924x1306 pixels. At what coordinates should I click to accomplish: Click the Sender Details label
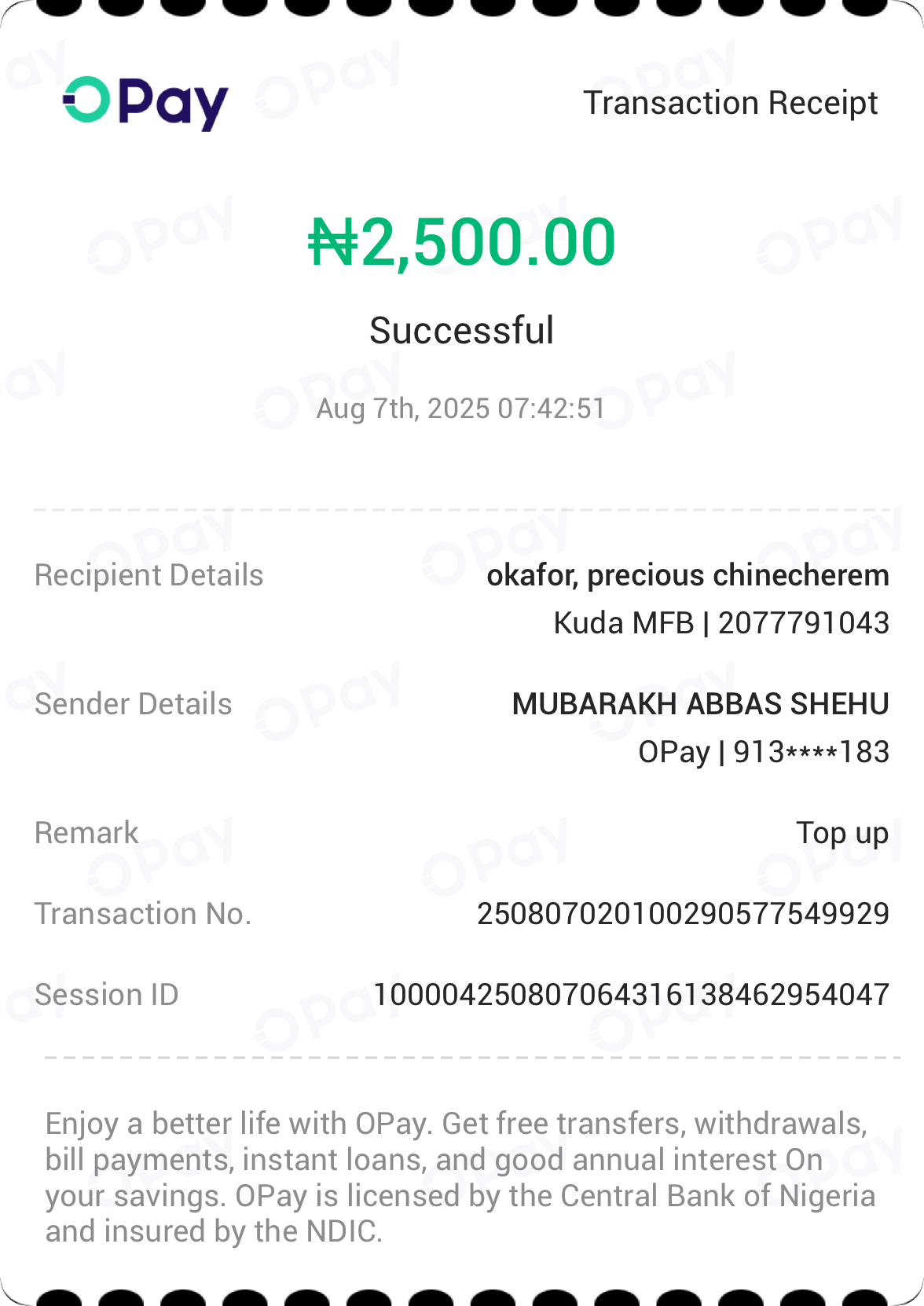point(133,704)
